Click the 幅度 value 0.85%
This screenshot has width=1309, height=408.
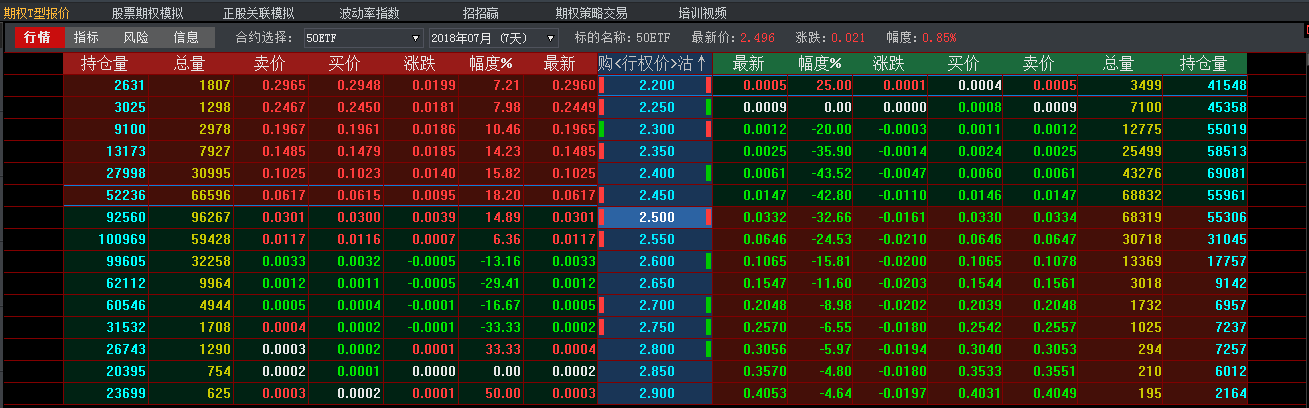pos(939,38)
